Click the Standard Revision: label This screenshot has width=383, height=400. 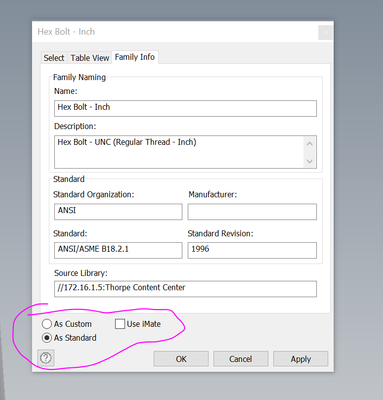(220, 233)
